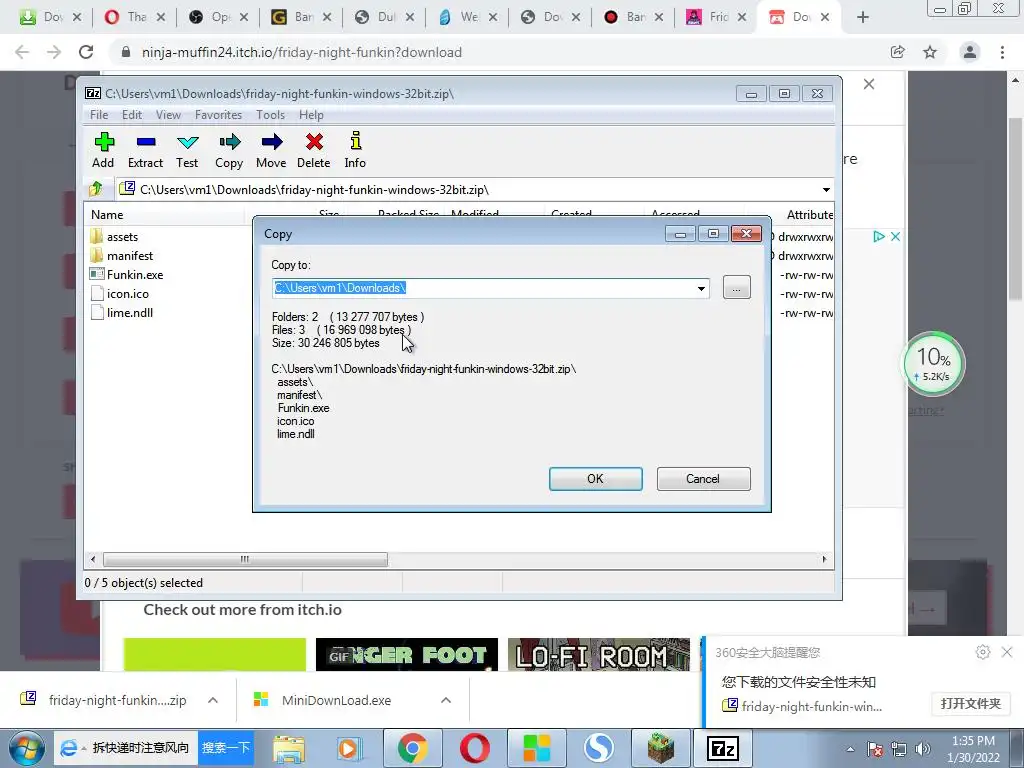The image size is (1024, 768).
Task: Open a new browser tab
Action: 863,18
